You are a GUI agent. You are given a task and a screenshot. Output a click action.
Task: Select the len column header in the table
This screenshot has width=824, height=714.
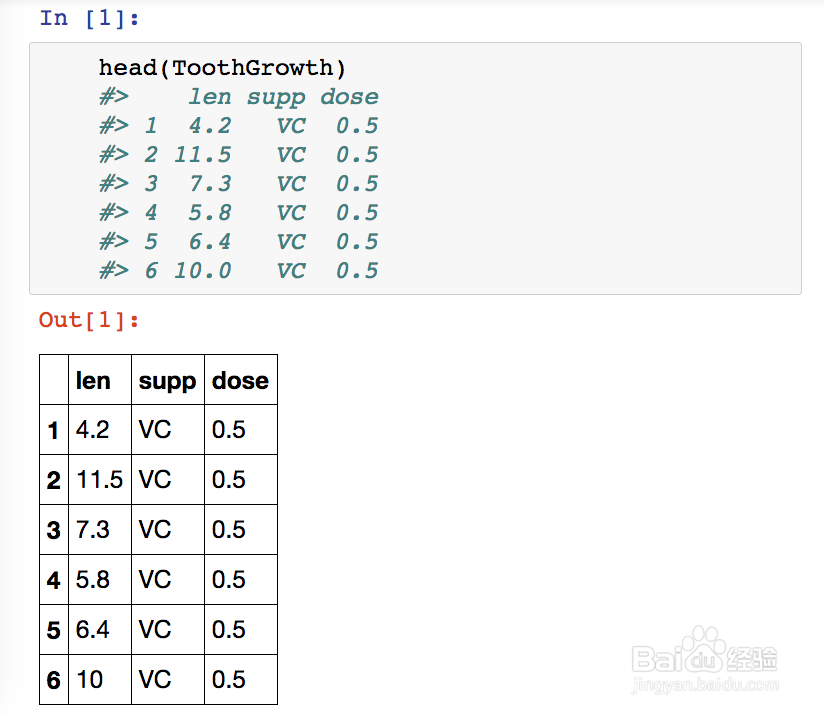pos(93,381)
